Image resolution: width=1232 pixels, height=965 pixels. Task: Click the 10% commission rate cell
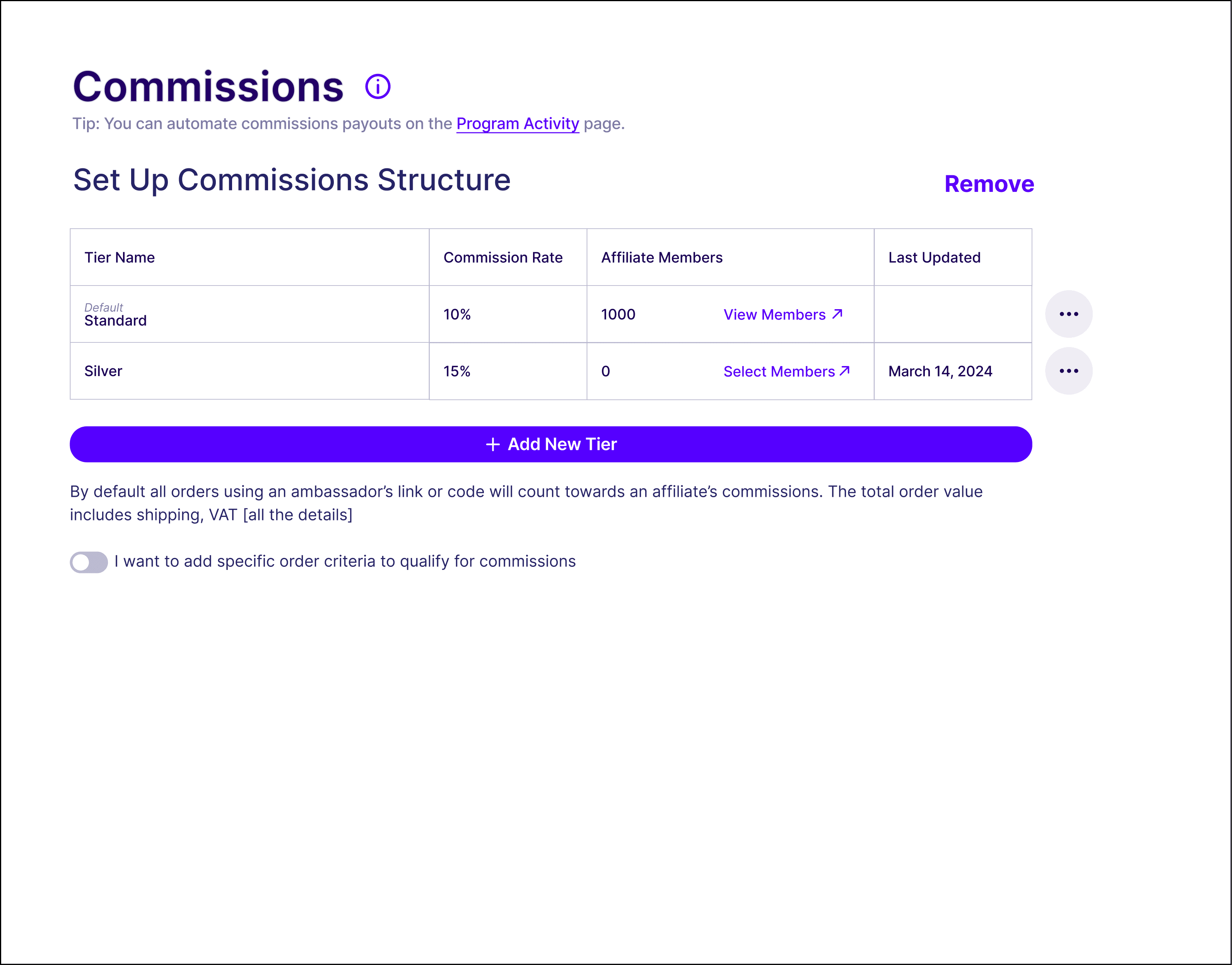[457, 315]
